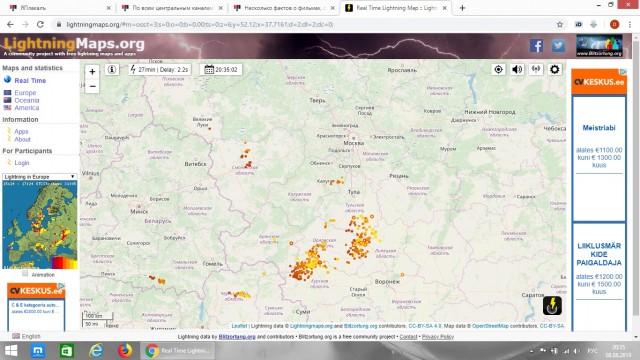
Task: Open the Twitter page icon
Action: [x=558, y=45]
